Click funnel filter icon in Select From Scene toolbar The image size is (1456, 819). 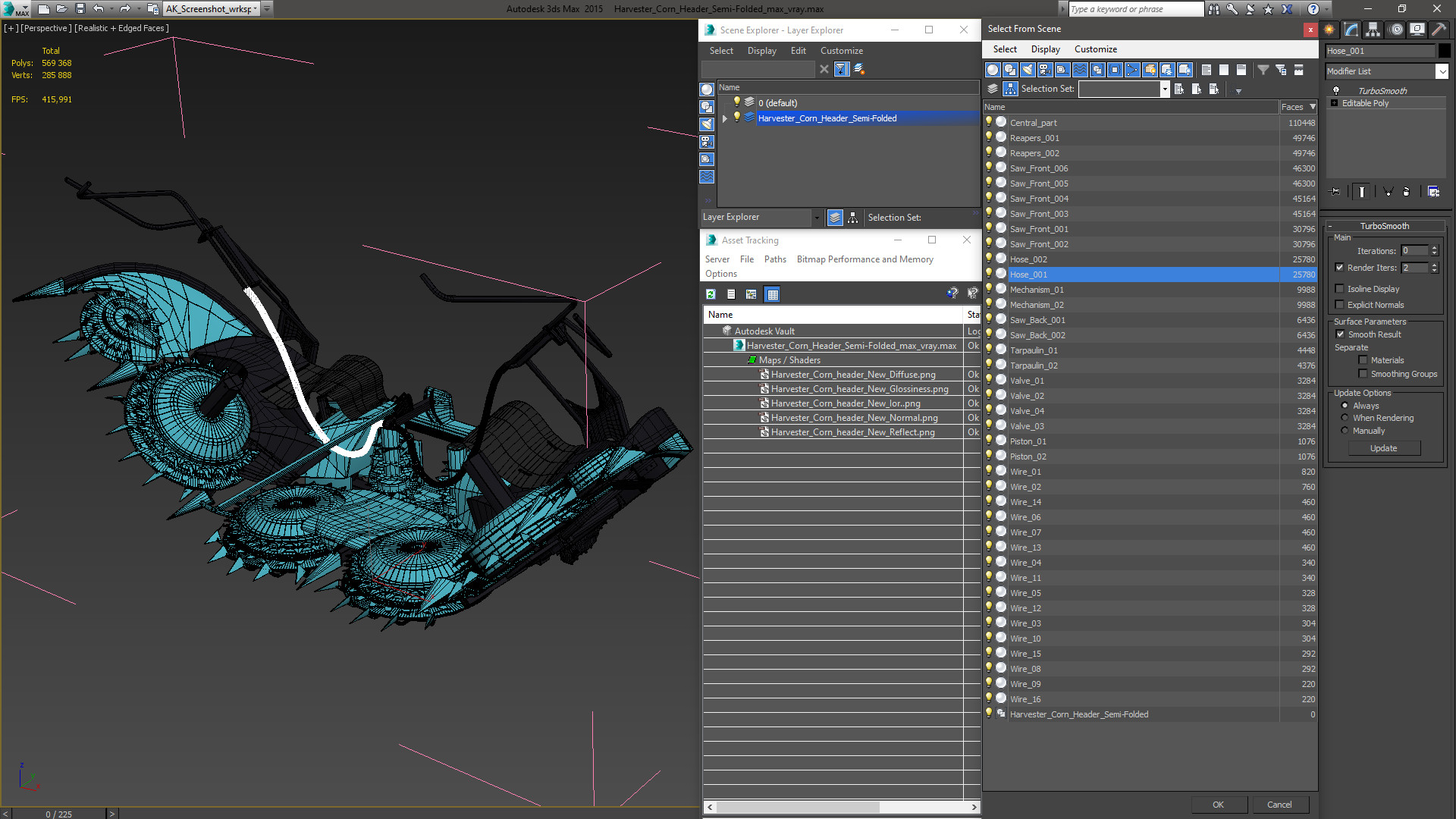[x=1263, y=70]
